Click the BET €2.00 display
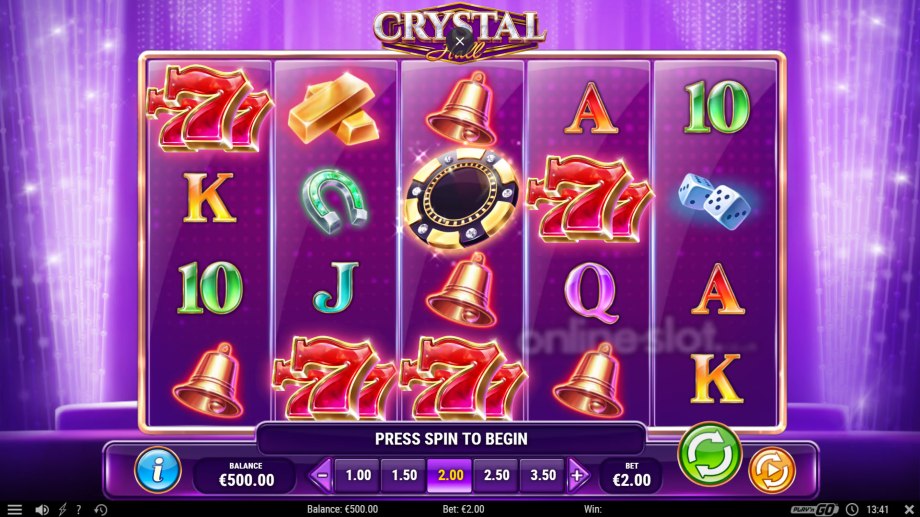This screenshot has width=920, height=517. [x=631, y=475]
